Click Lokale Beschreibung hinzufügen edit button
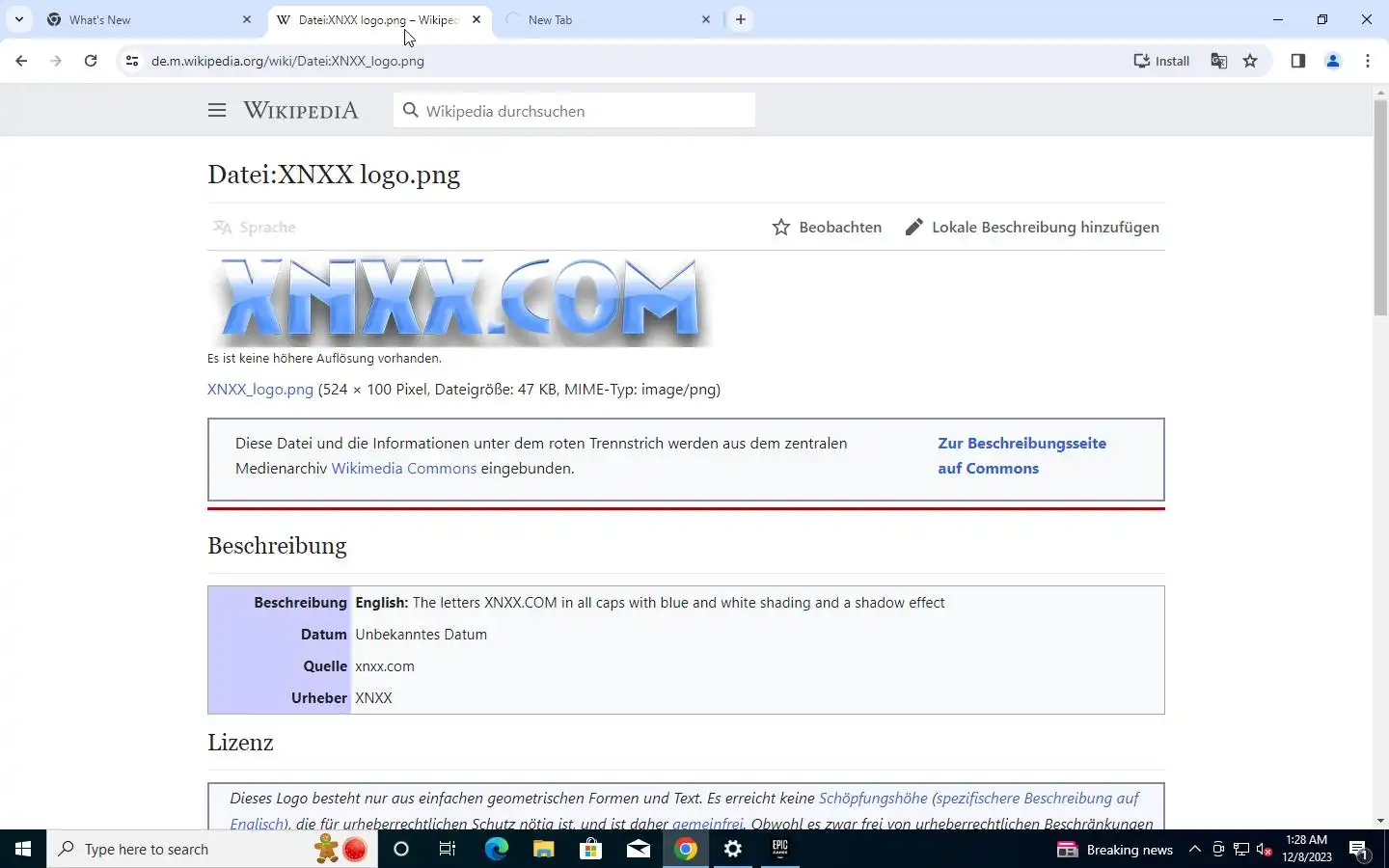 (x=1032, y=228)
